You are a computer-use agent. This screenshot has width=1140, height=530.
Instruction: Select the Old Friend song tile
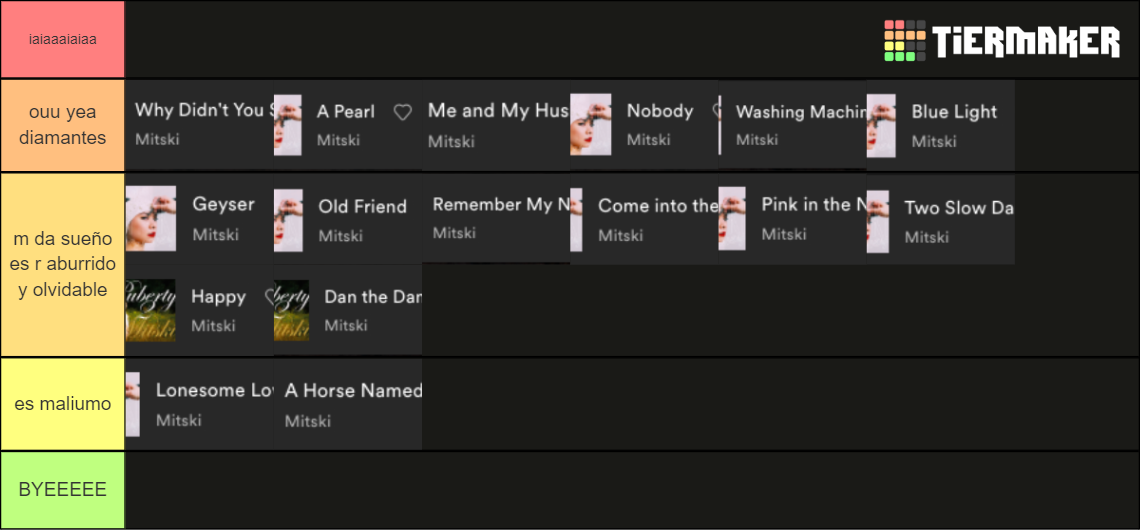click(348, 220)
